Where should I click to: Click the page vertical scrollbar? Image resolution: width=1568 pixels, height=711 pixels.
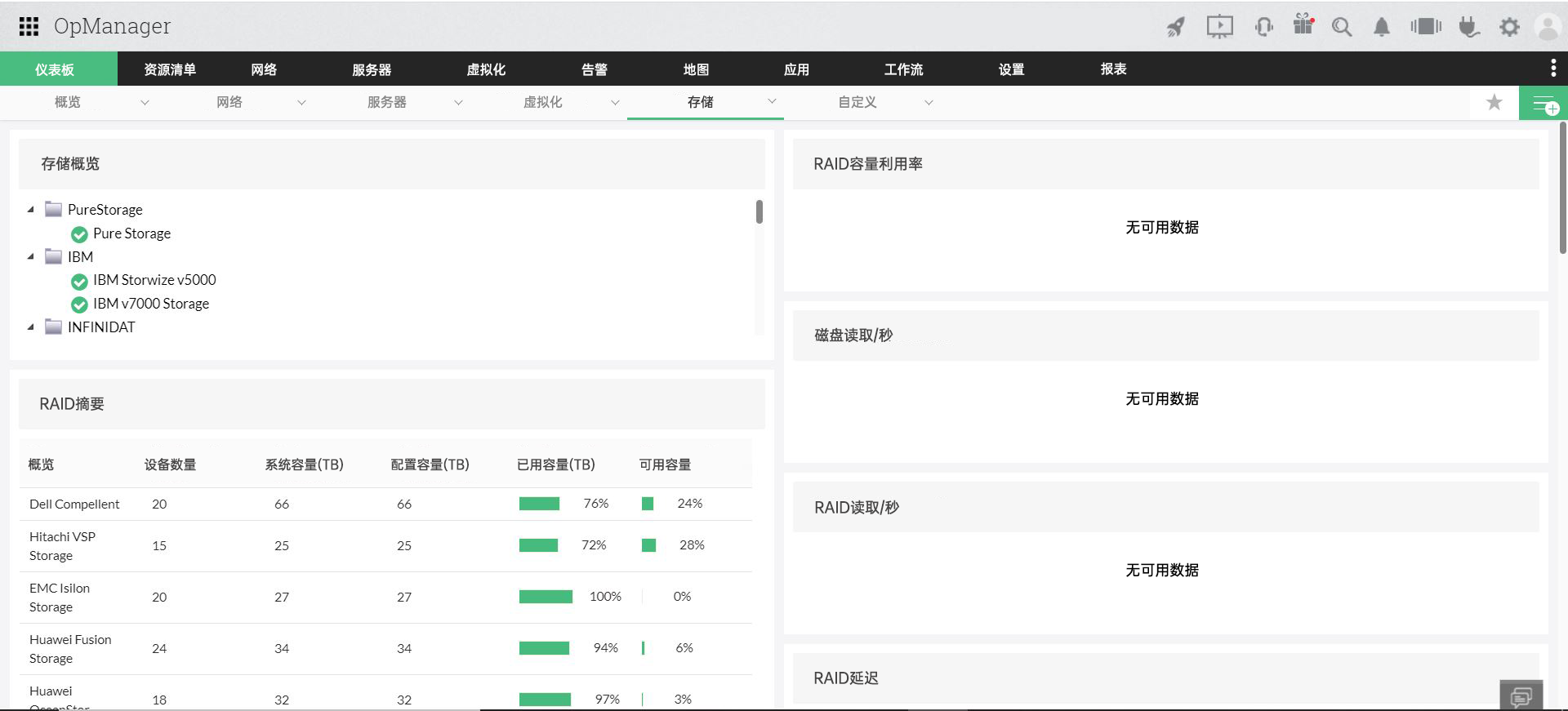(1563, 188)
